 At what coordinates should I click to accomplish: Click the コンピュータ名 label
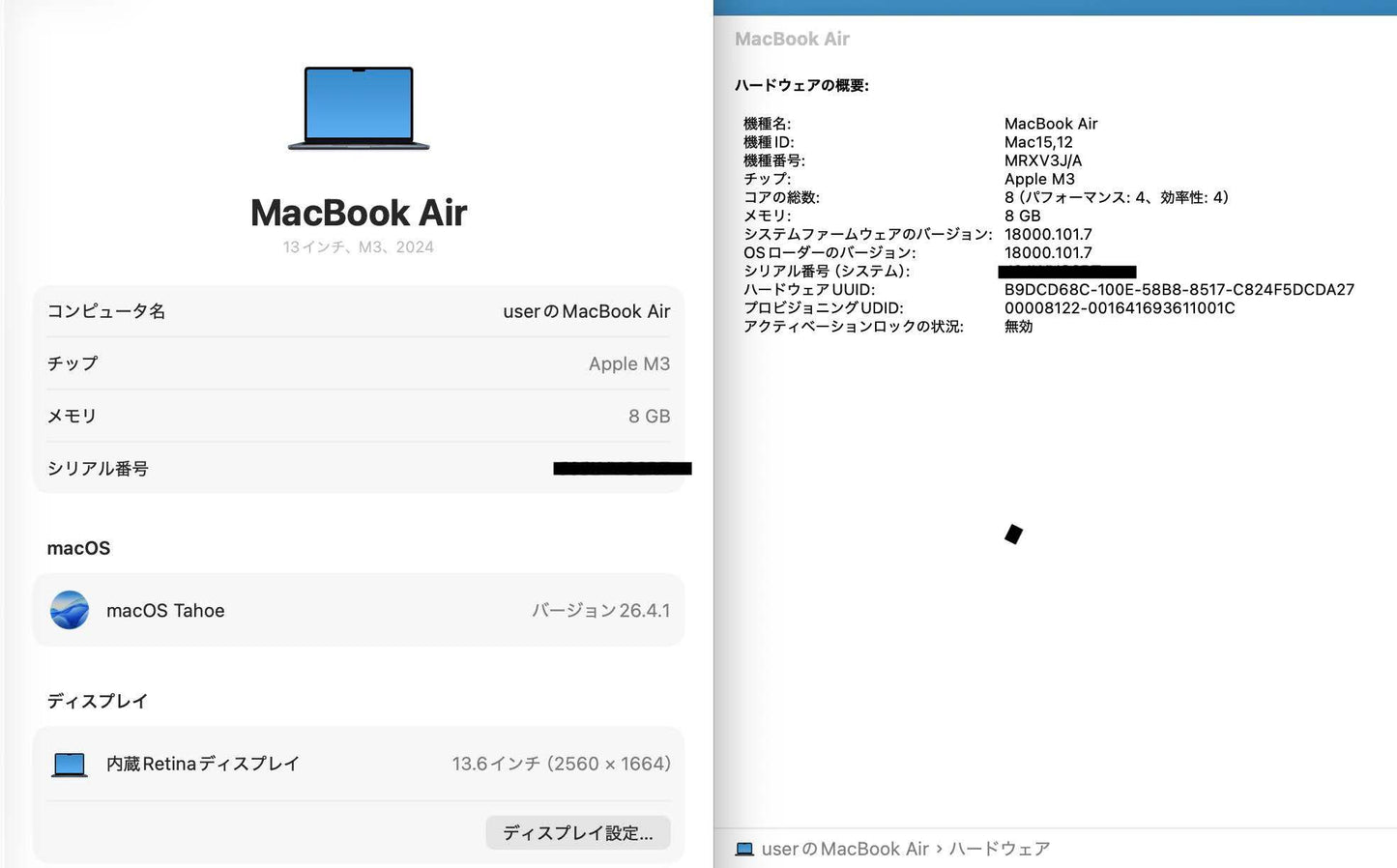106,311
